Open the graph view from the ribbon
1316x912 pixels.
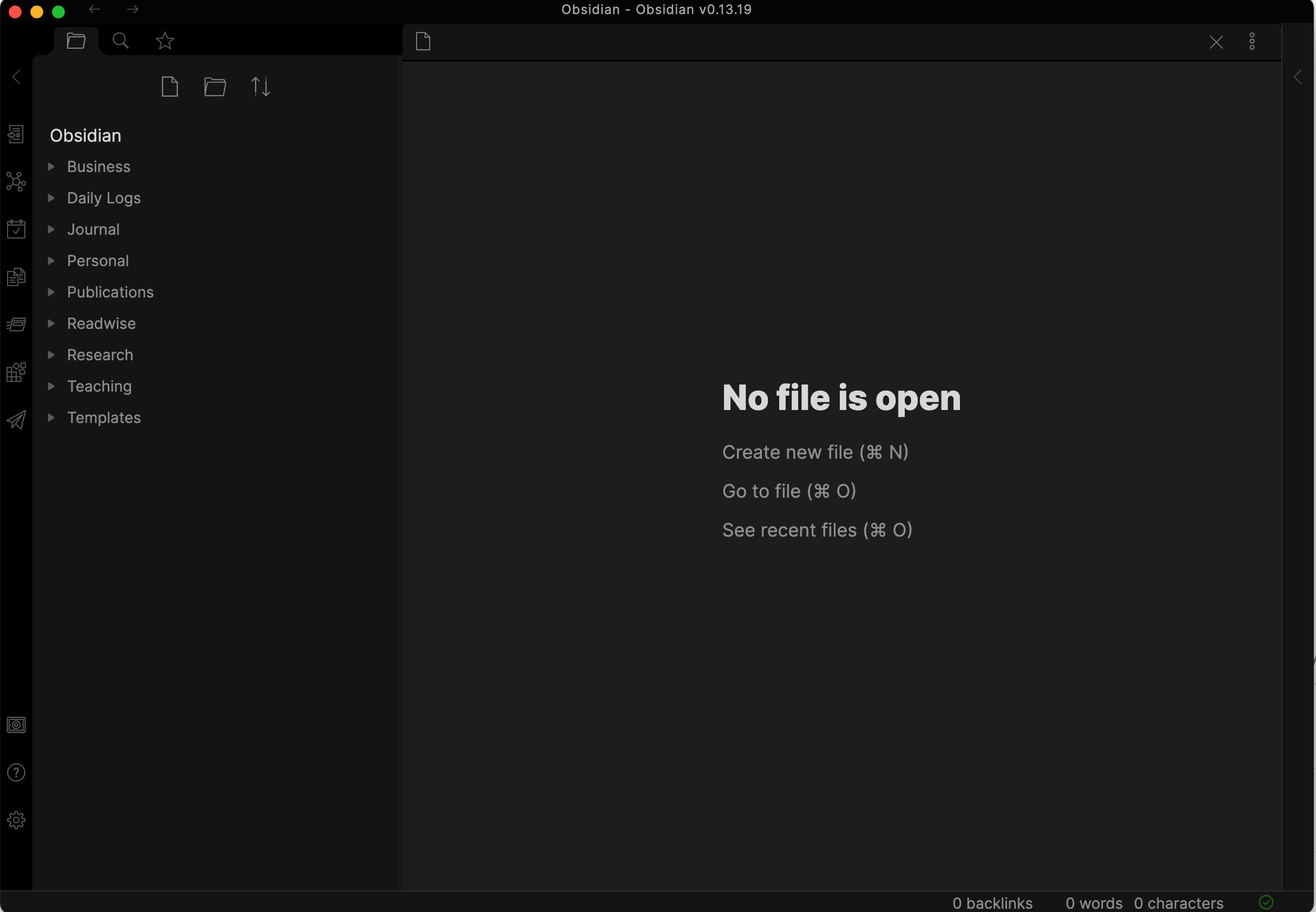point(16,182)
